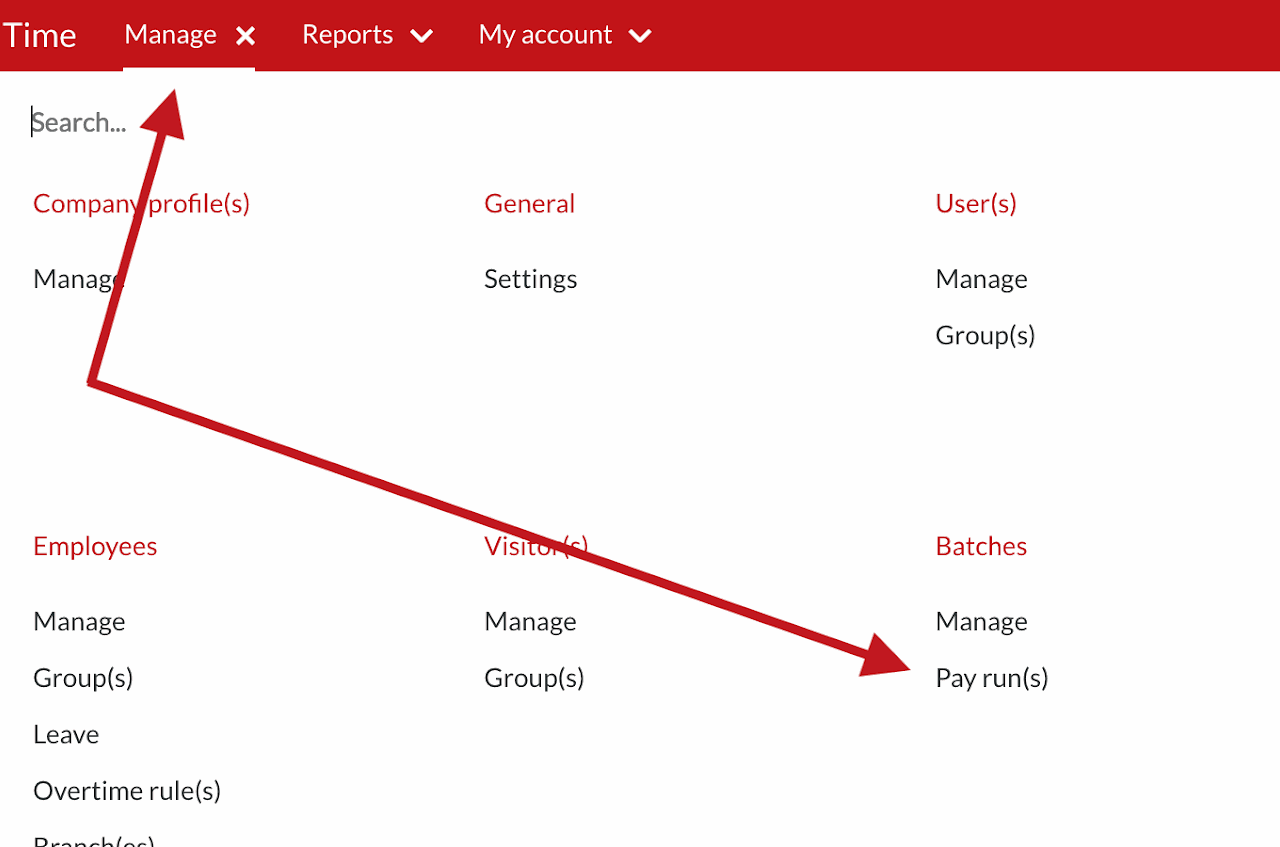1280x847 pixels.
Task: Open Group(s) under User(s)
Action: point(985,335)
